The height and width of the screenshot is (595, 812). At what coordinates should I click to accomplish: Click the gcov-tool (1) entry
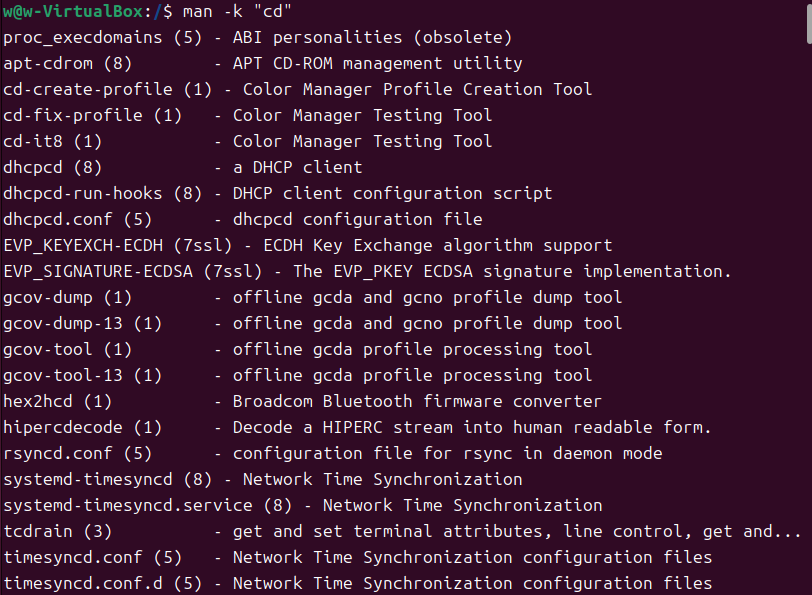(67, 349)
